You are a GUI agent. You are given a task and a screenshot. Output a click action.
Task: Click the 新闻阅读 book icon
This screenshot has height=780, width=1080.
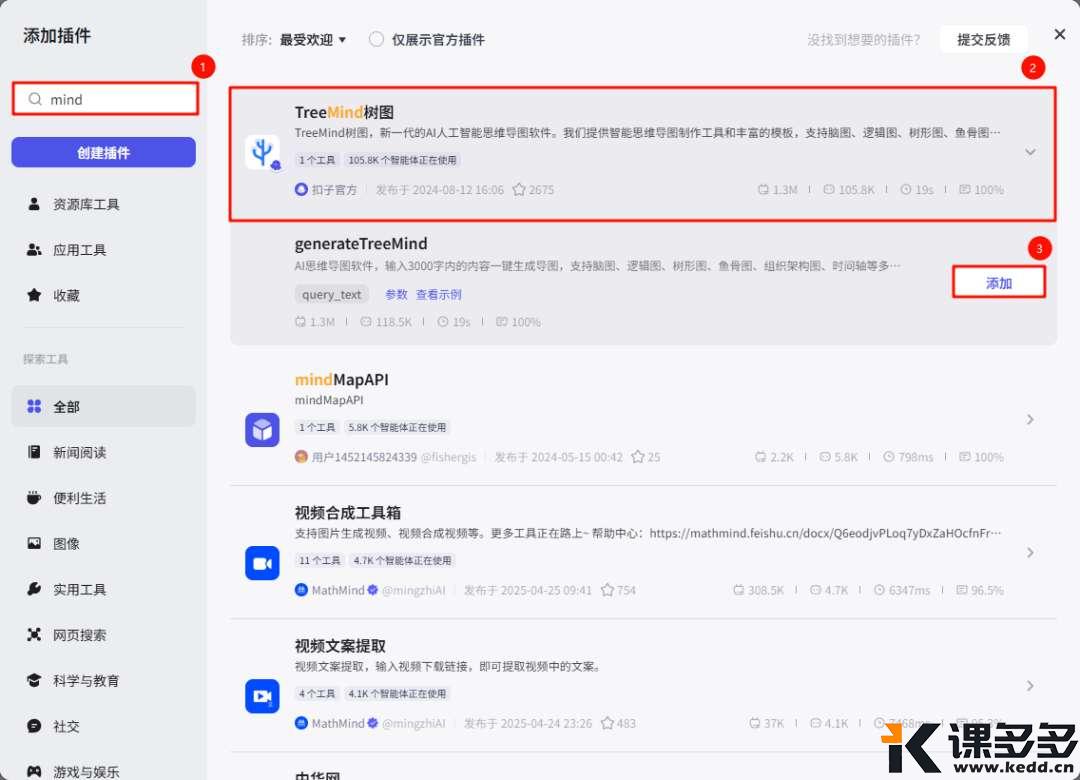pos(34,452)
